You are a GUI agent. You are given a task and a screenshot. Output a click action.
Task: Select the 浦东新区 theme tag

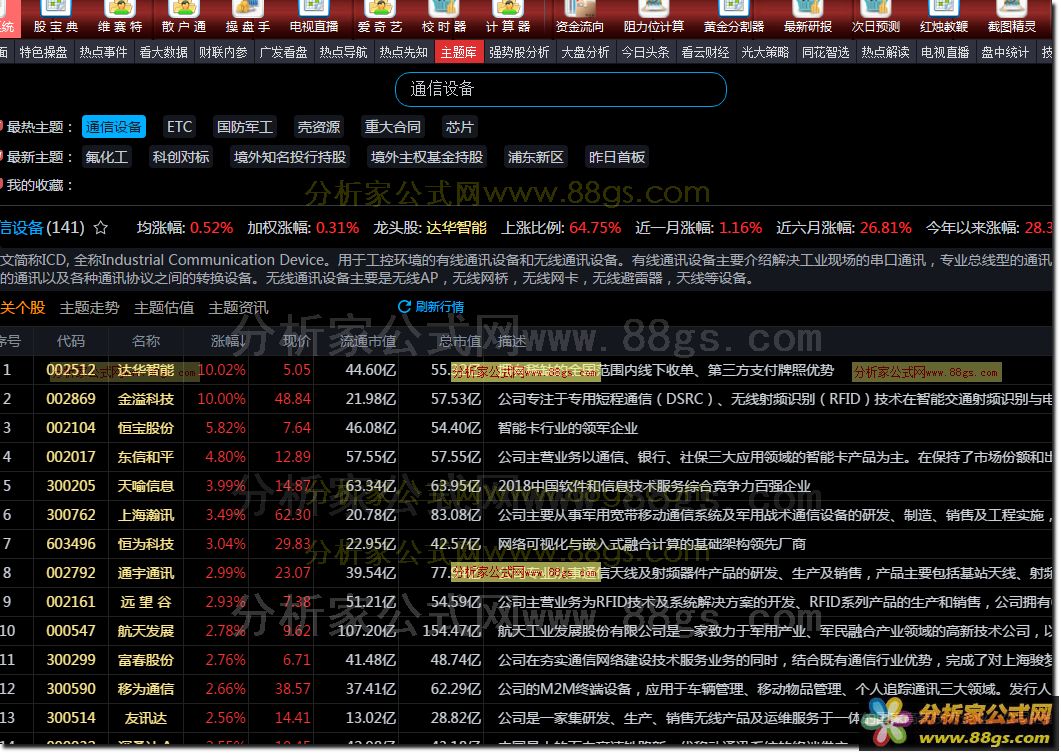coord(535,158)
